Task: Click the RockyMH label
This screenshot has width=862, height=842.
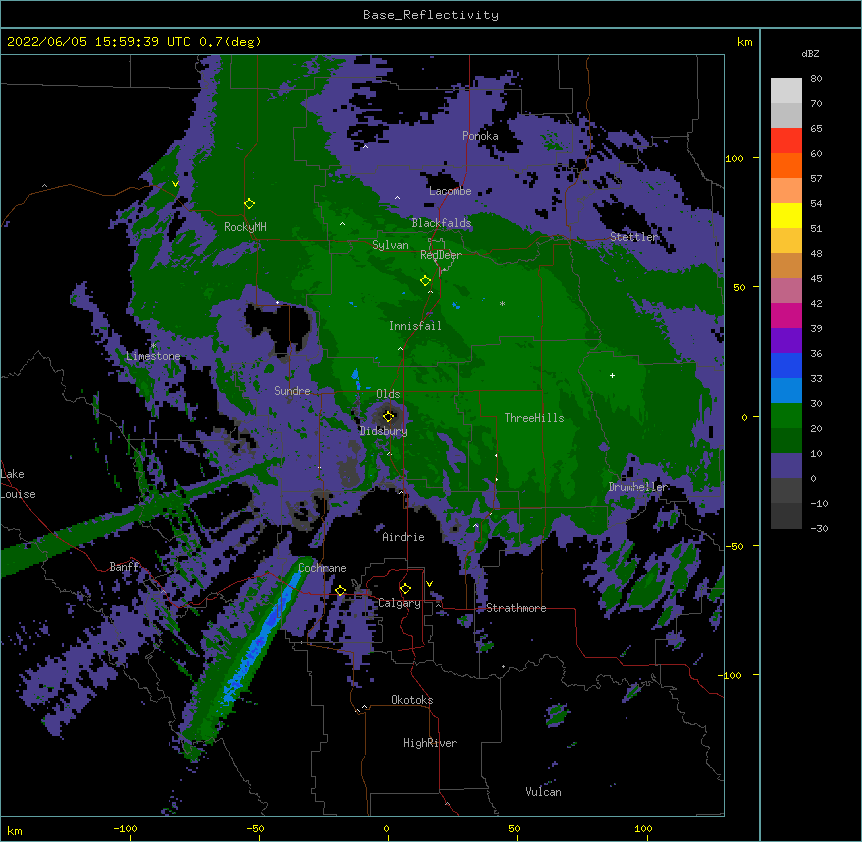Action: point(245,227)
